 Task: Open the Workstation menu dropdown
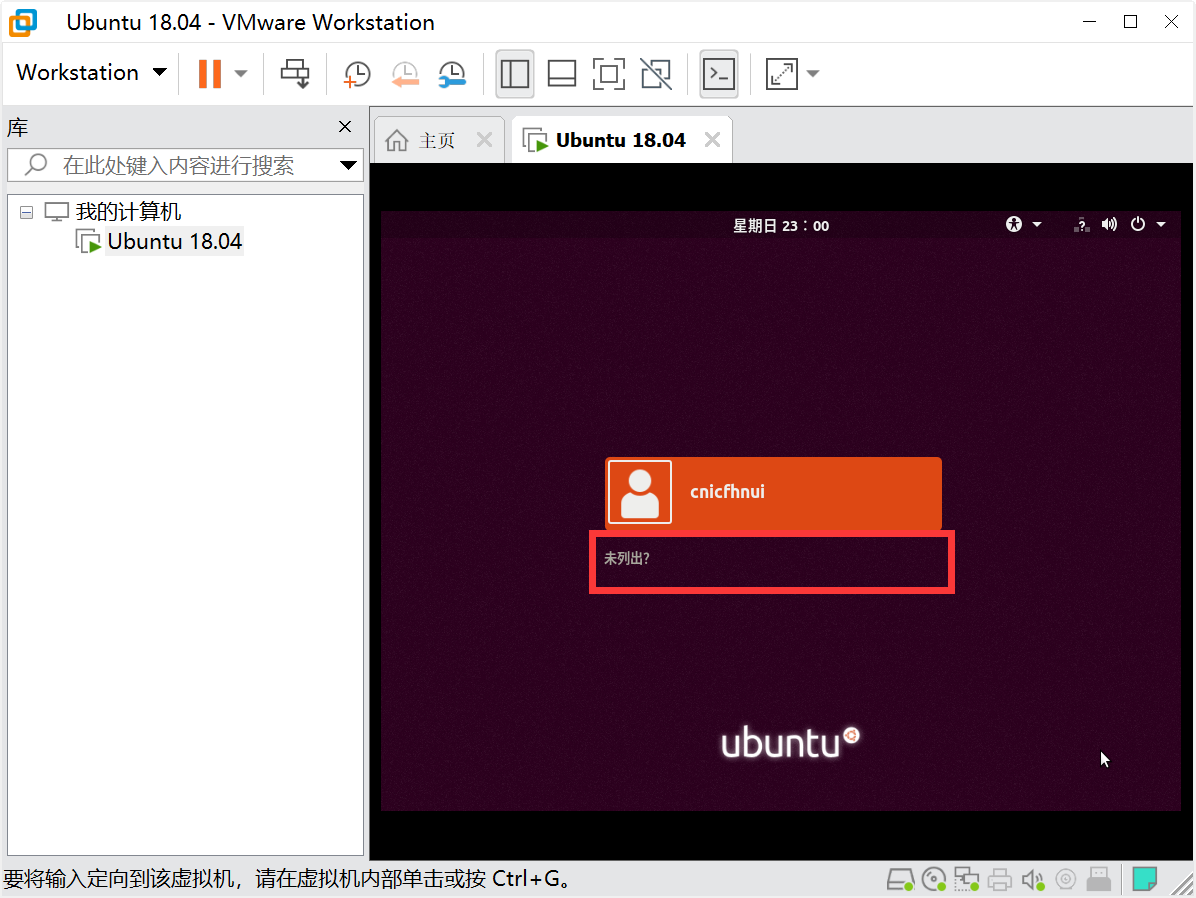click(x=88, y=72)
